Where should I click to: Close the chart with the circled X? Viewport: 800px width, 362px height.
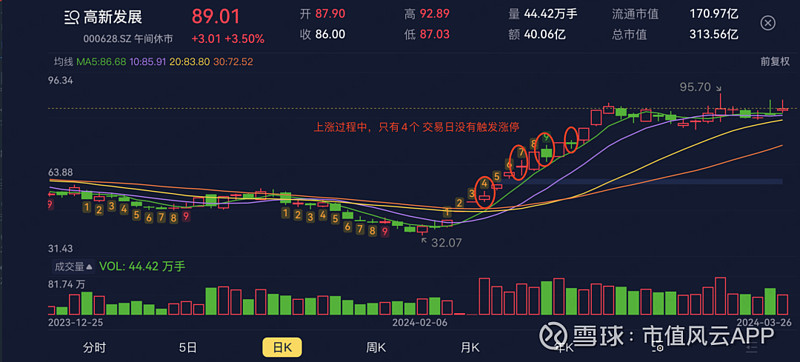tap(768, 23)
